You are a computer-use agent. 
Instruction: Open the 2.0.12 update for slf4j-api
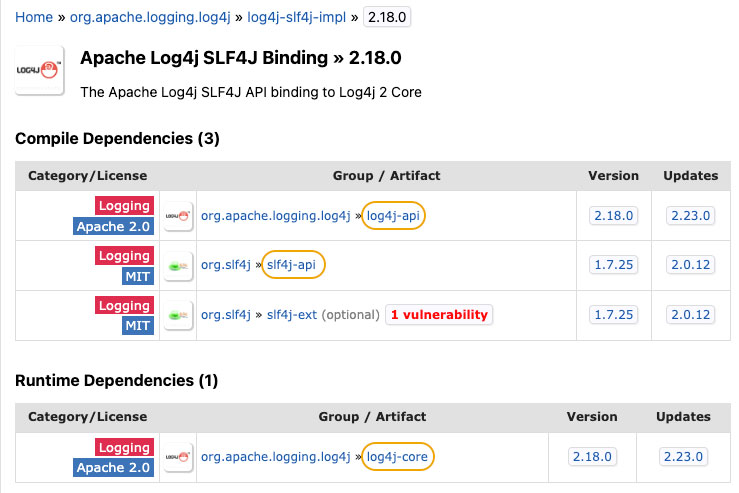click(690, 265)
